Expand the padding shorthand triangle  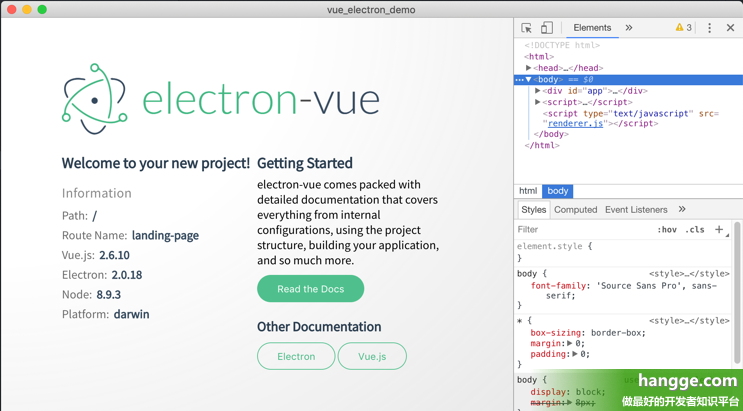click(x=575, y=354)
